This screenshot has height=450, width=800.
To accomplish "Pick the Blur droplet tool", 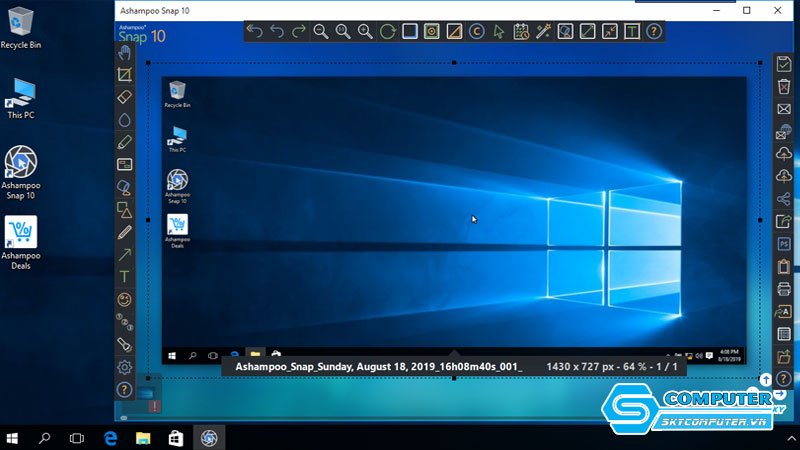I will coord(125,119).
